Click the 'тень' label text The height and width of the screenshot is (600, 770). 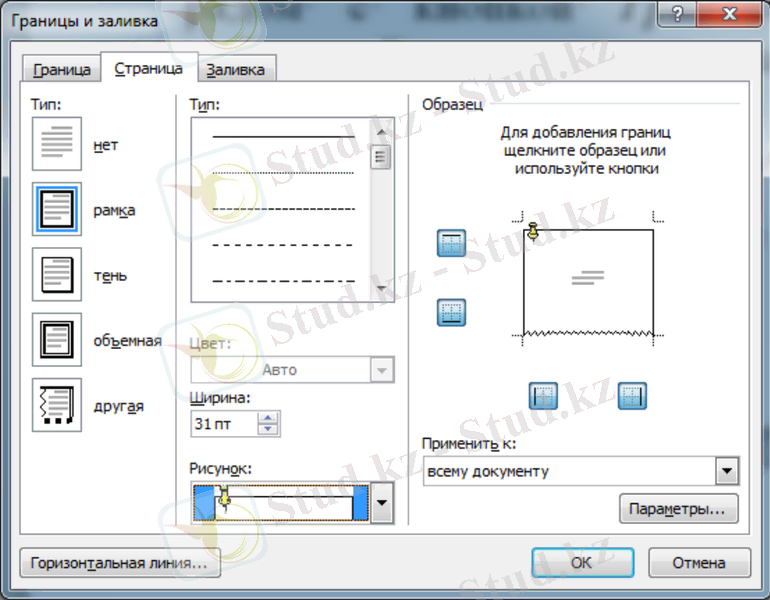[110, 276]
